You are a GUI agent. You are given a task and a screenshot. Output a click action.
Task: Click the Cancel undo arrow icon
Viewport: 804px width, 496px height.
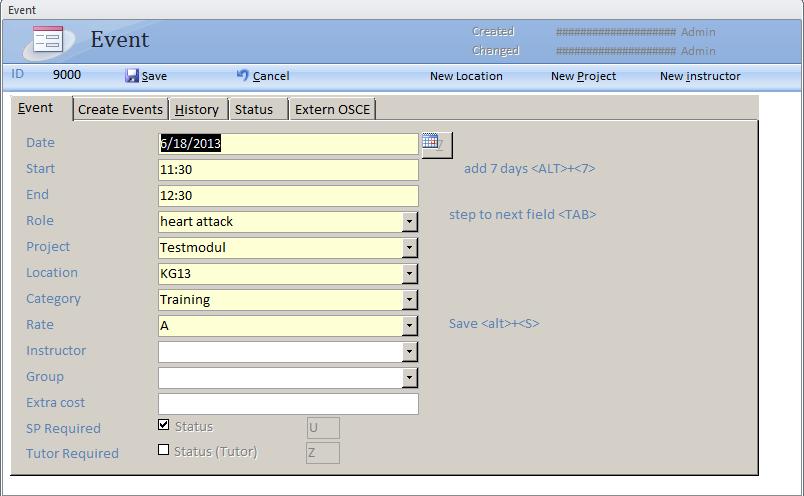tap(242, 75)
